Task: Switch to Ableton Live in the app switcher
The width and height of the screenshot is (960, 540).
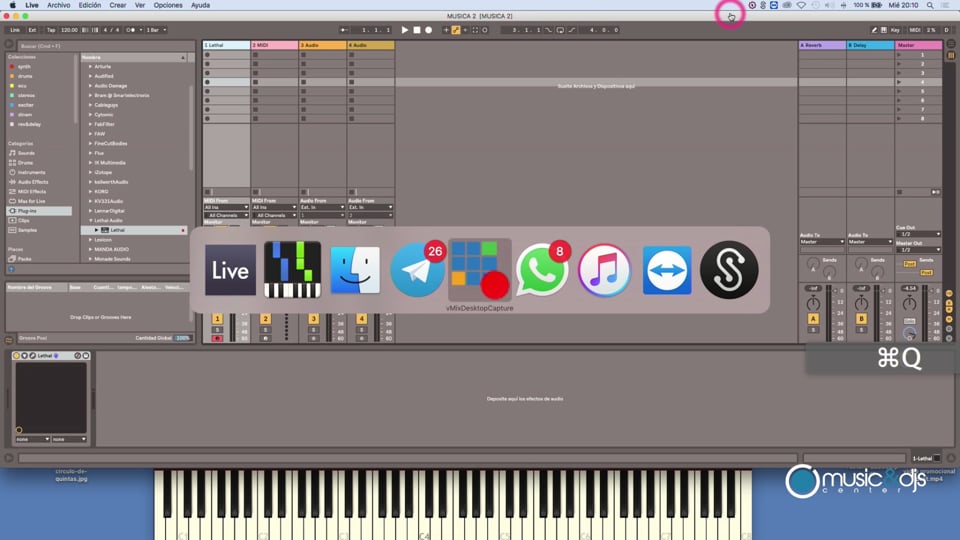Action: click(x=230, y=270)
